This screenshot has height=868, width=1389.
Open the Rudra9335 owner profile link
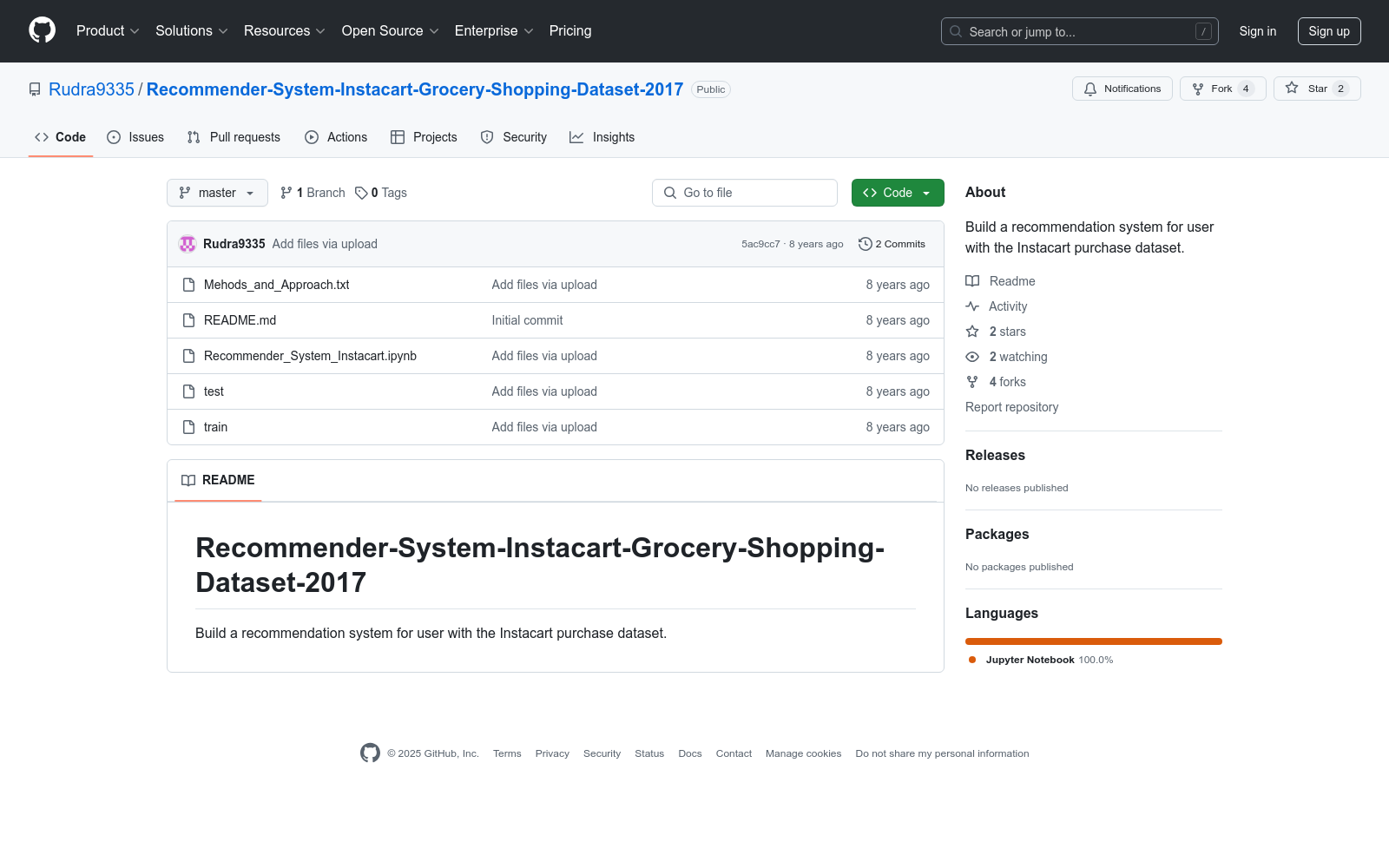[x=91, y=89]
